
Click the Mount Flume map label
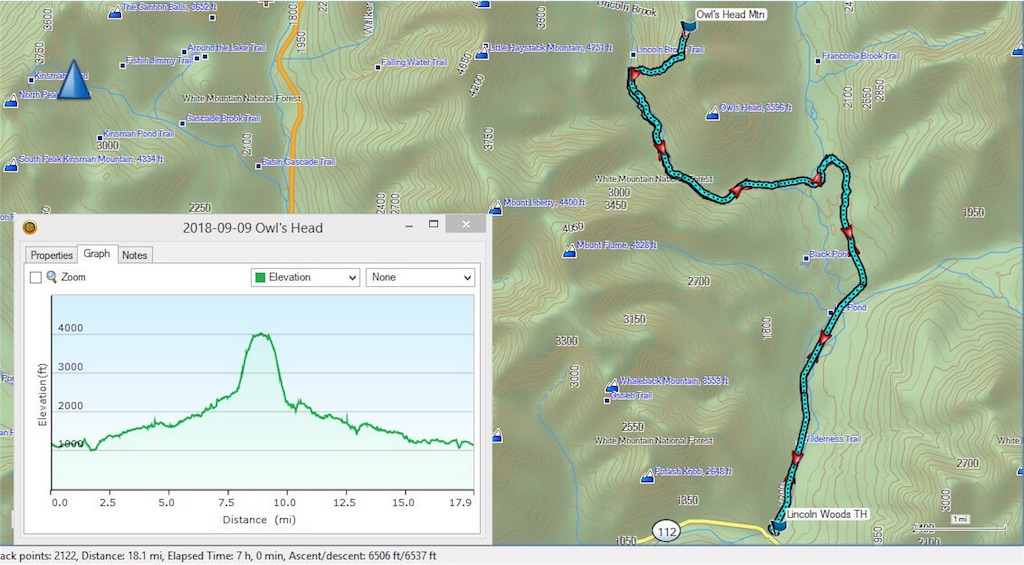[616, 245]
